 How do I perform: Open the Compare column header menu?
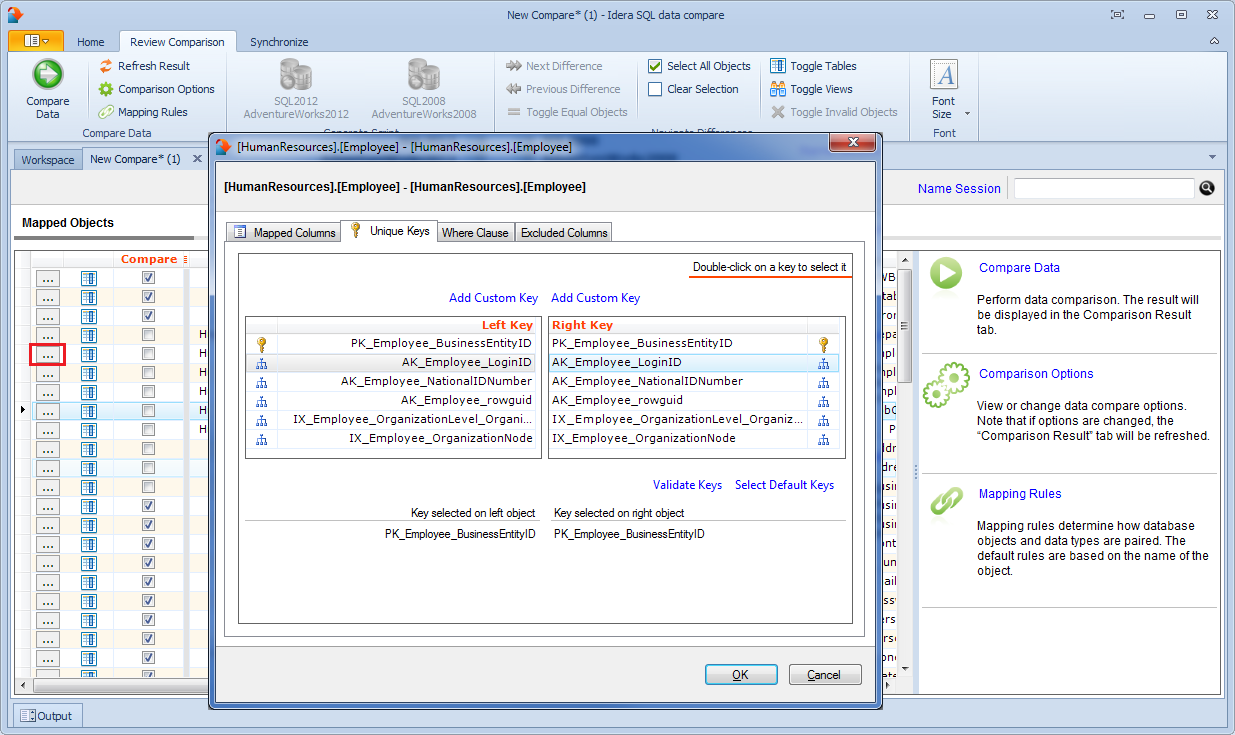coord(185,260)
